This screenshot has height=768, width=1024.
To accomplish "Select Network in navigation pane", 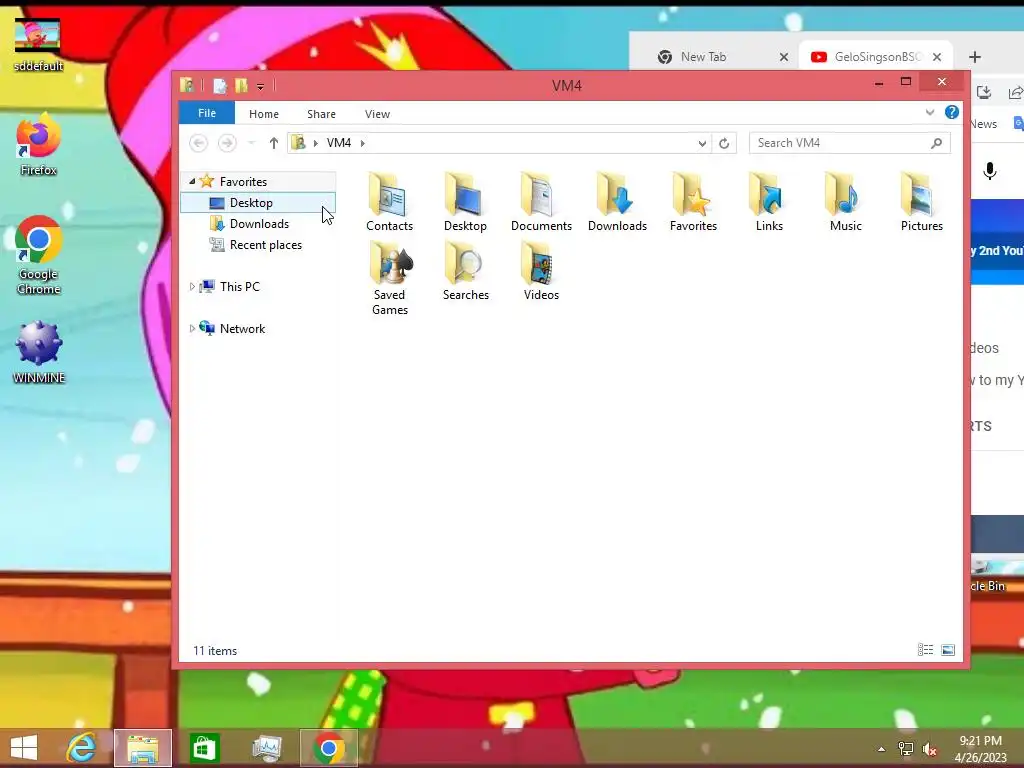I will (242, 328).
